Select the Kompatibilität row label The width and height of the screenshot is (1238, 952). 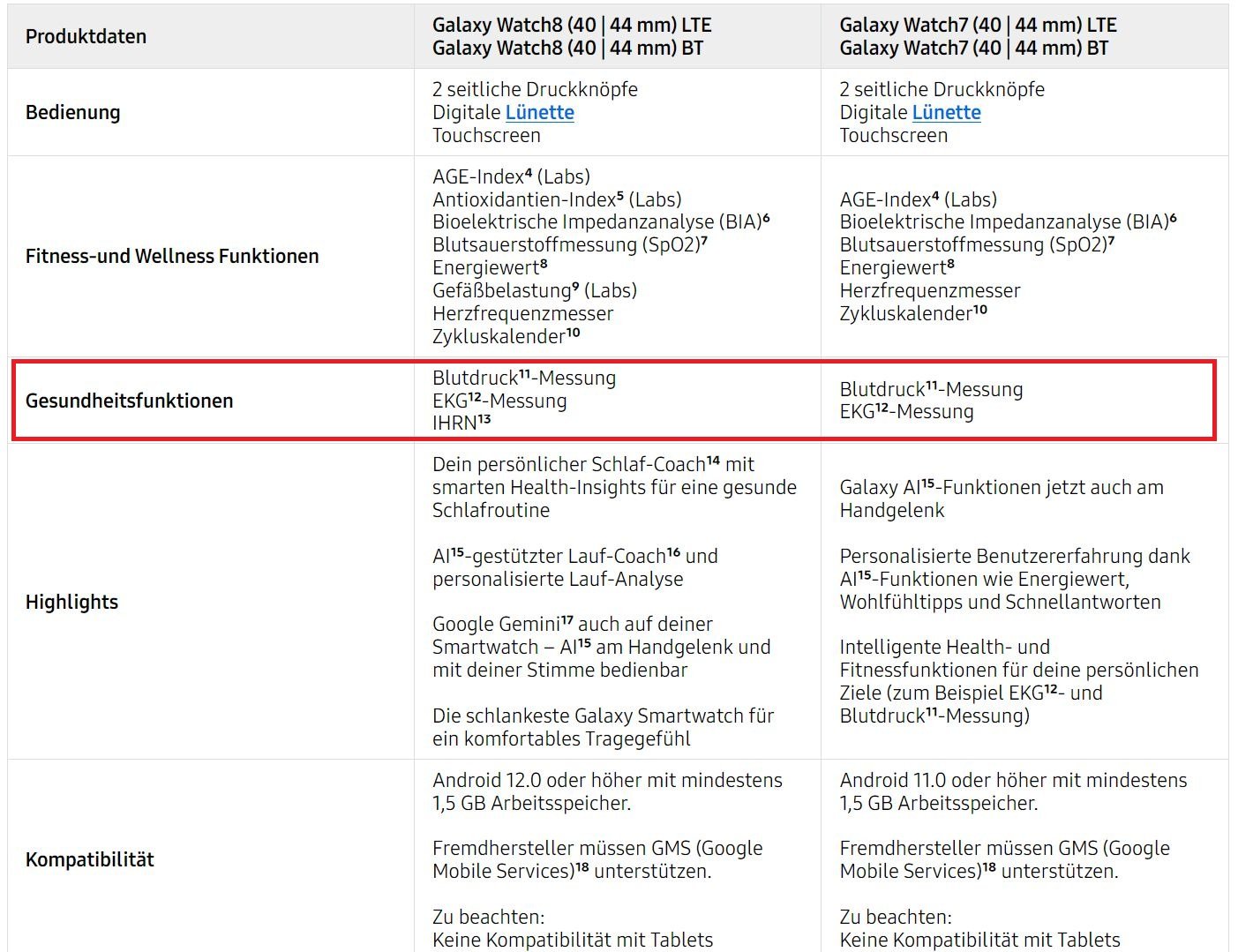(x=89, y=859)
